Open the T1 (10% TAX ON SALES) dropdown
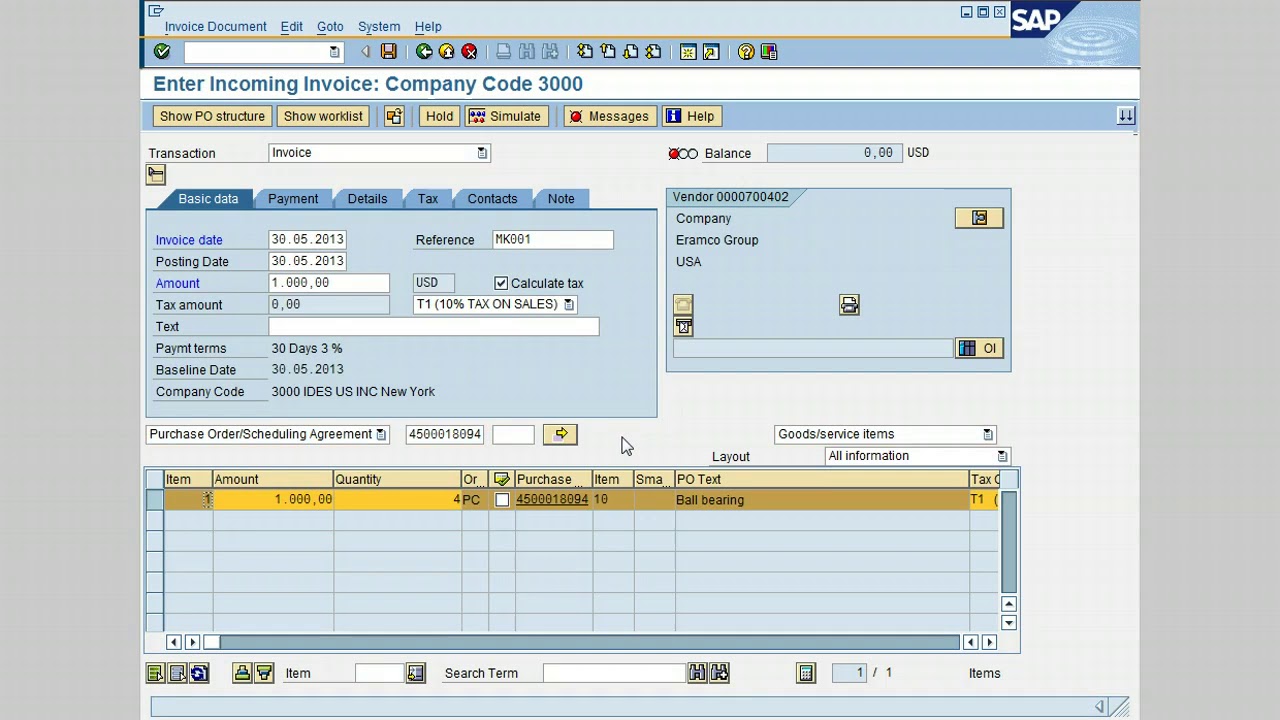The height and width of the screenshot is (720, 1280). (x=569, y=304)
